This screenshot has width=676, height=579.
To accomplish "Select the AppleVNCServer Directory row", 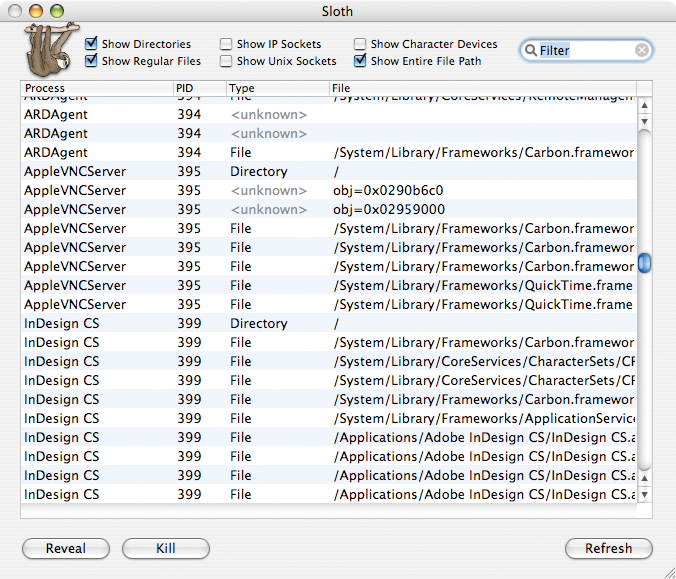I will tap(329, 171).
